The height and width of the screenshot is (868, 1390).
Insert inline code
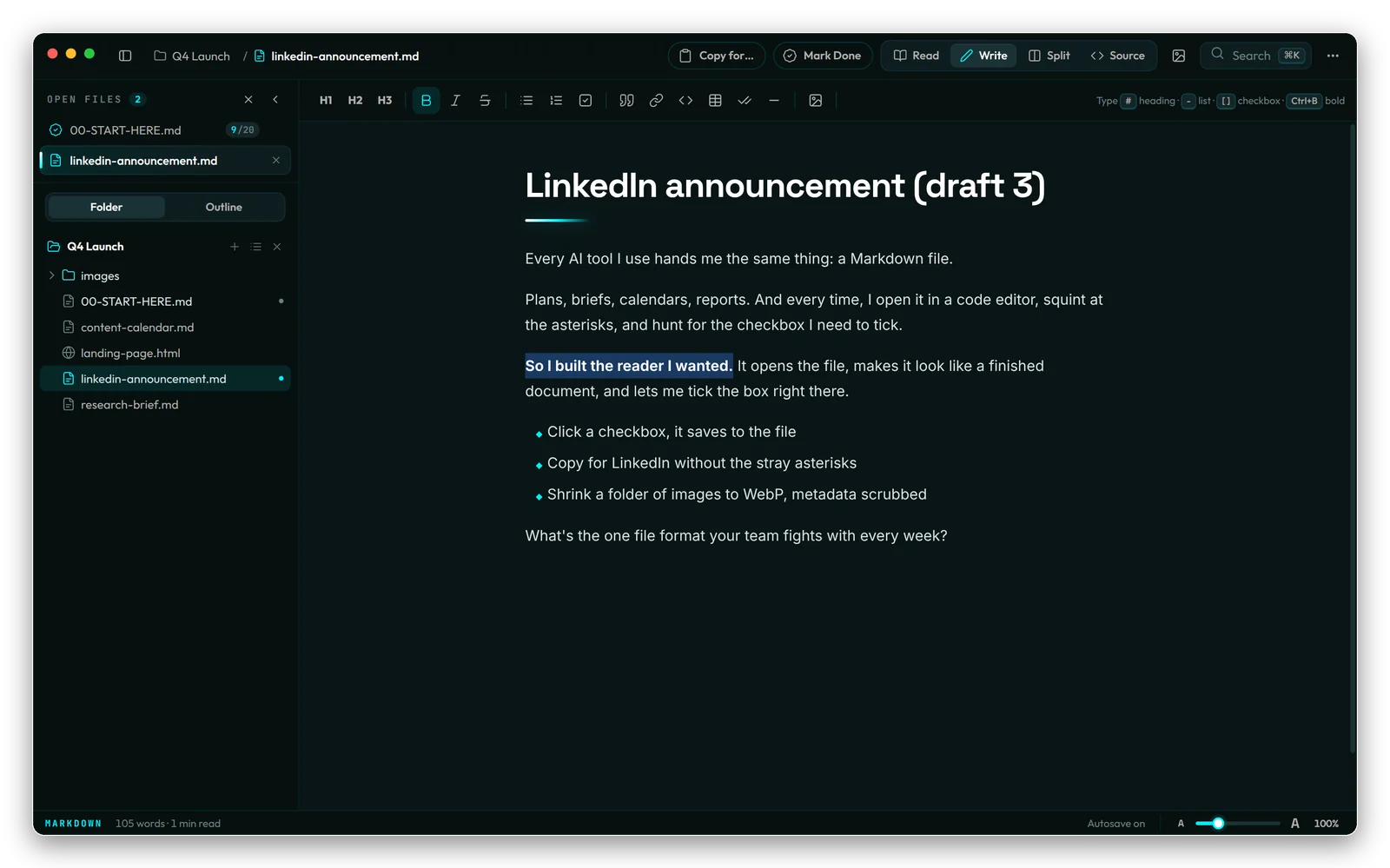tap(685, 101)
